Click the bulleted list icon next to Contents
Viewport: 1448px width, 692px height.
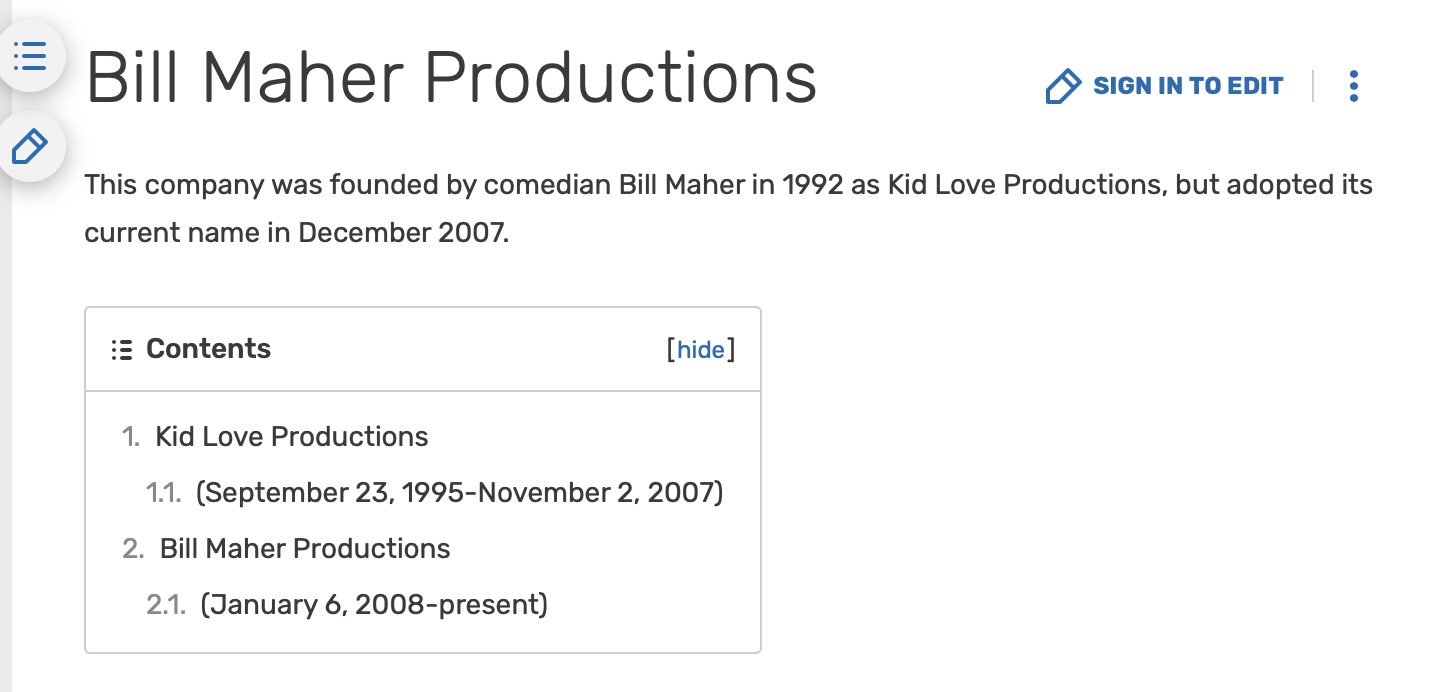tap(122, 350)
